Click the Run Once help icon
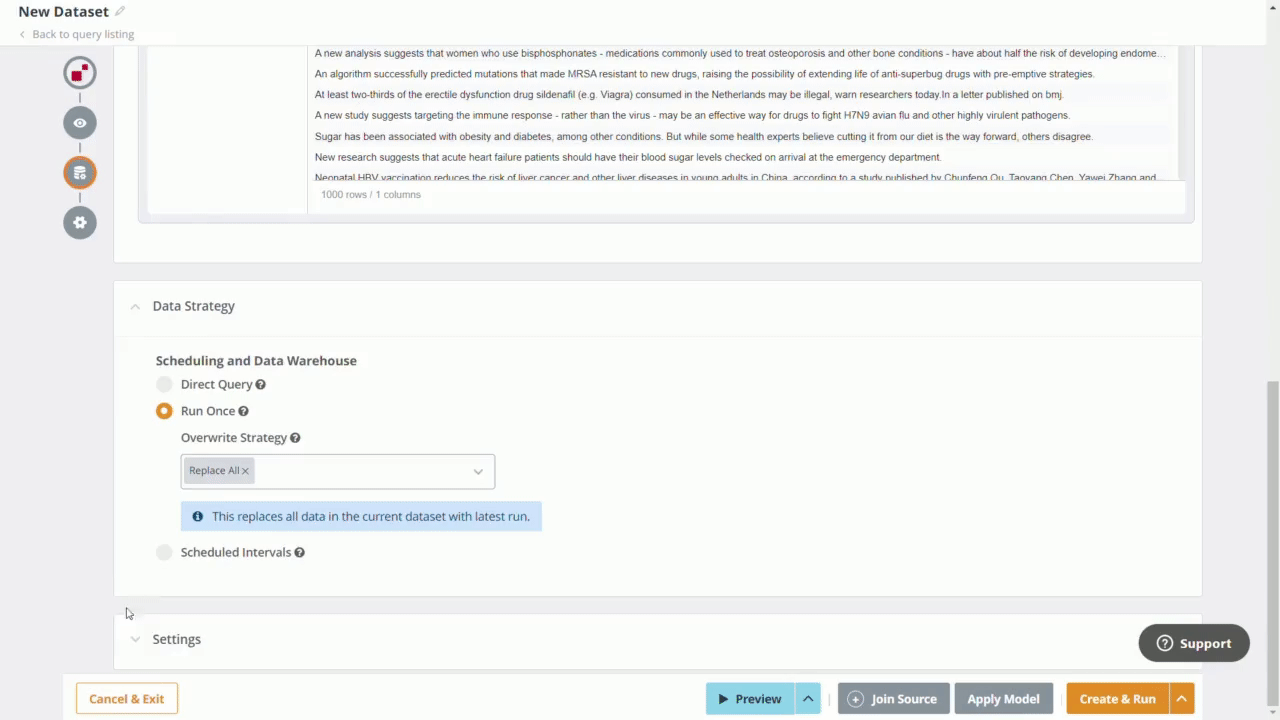1280x720 pixels. coord(243,411)
